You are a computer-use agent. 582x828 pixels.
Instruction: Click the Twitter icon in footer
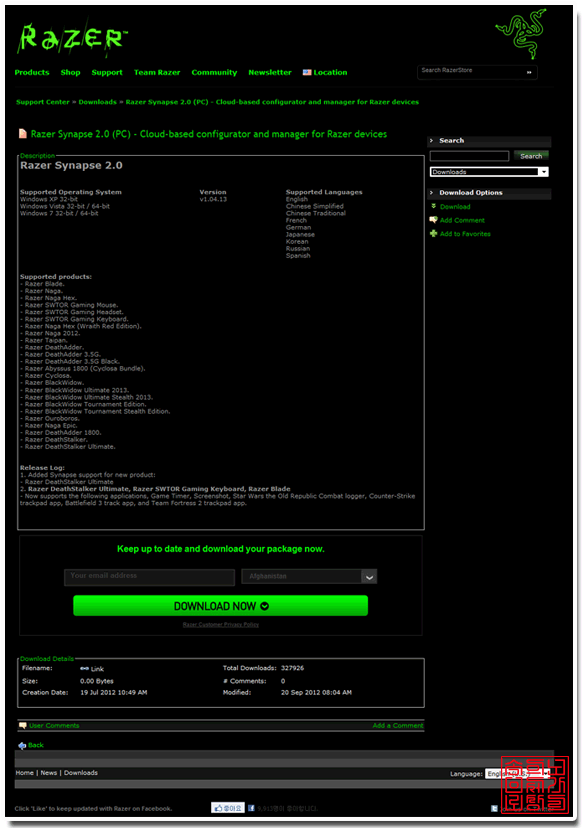tap(494, 808)
